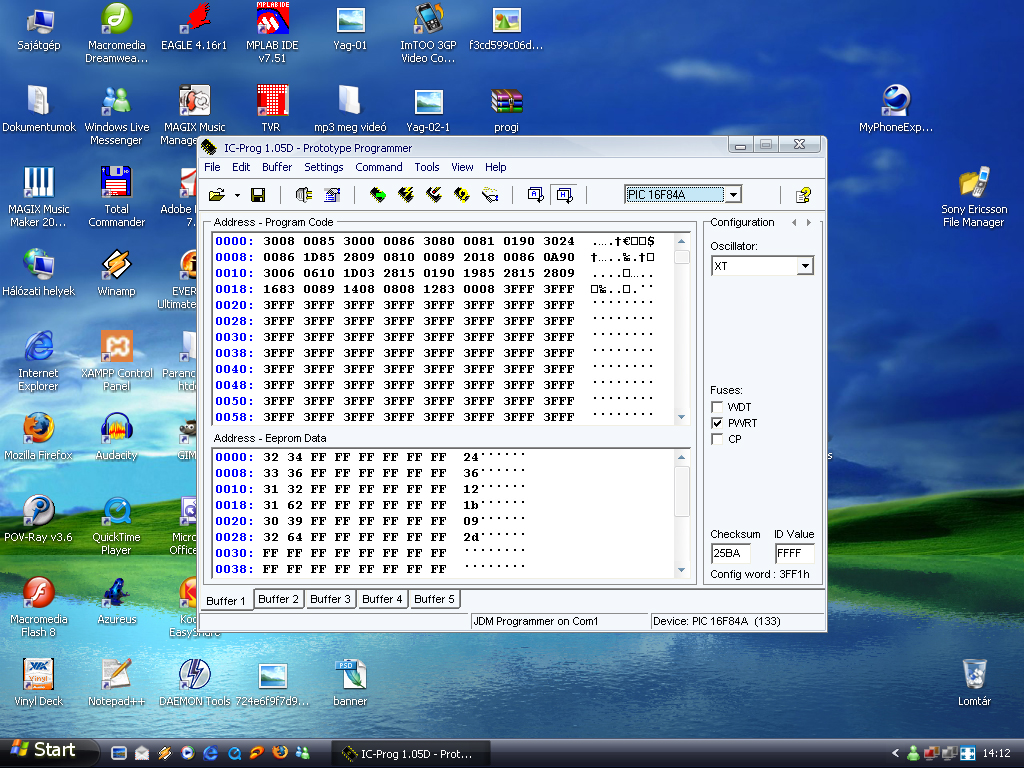Open the Buffer menu
The width and height of the screenshot is (1024, 768).
point(277,167)
